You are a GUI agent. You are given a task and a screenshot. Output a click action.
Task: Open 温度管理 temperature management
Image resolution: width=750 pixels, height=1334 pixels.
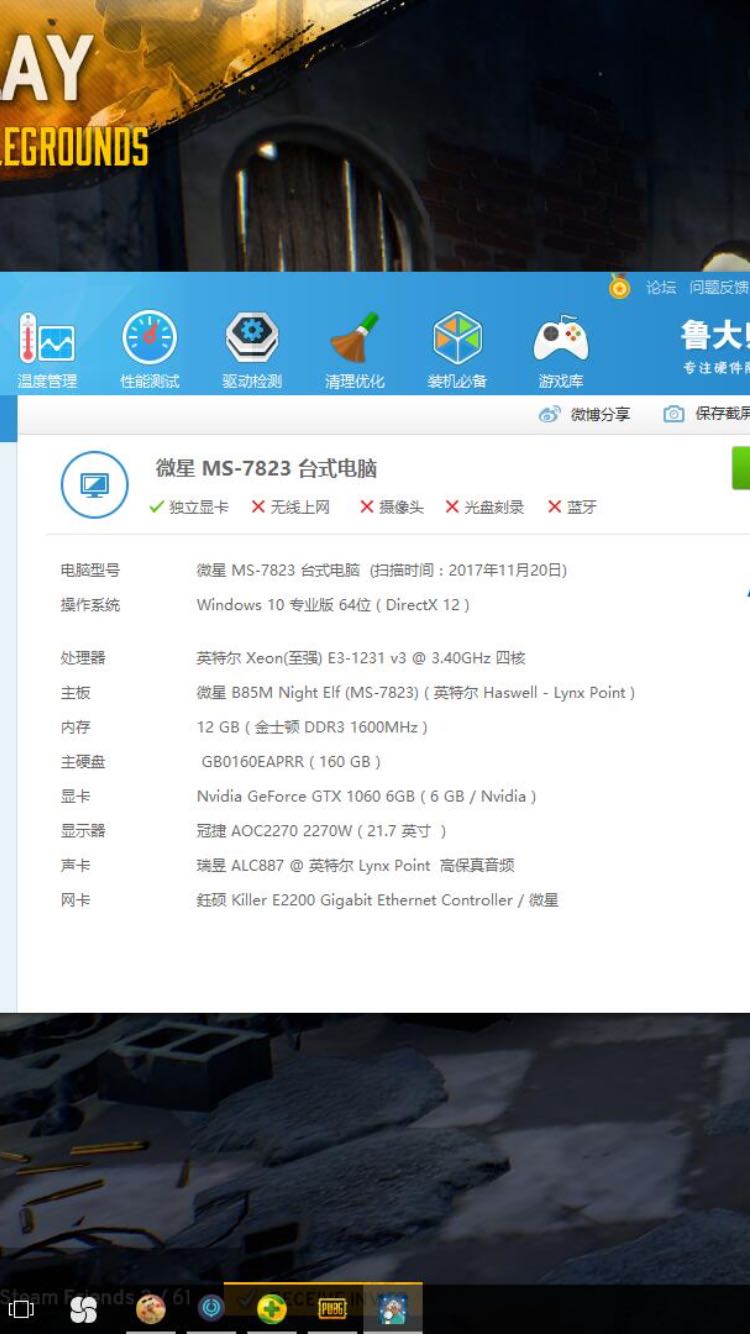coord(46,350)
